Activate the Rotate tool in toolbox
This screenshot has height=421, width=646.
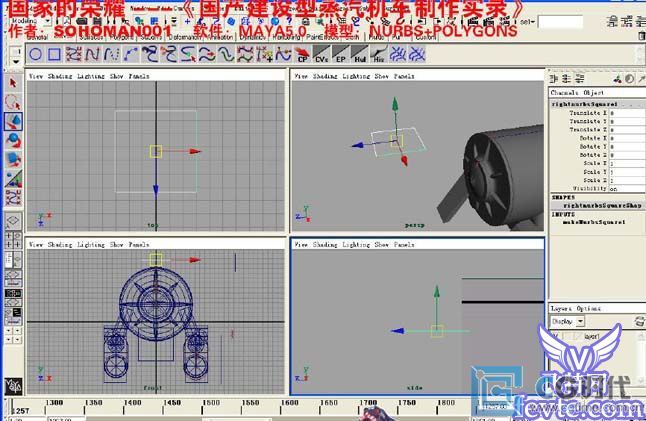[x=13, y=140]
